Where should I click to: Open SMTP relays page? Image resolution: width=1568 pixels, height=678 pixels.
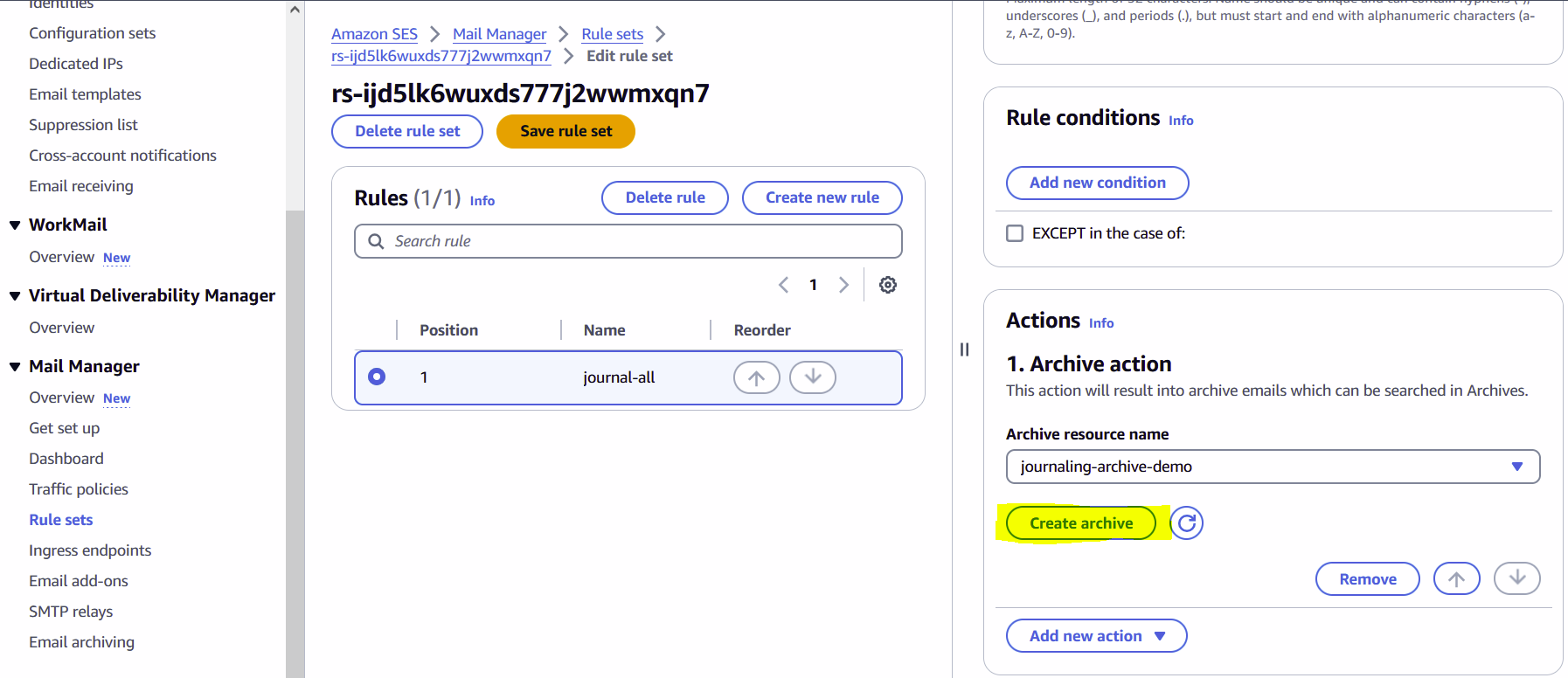click(71, 612)
